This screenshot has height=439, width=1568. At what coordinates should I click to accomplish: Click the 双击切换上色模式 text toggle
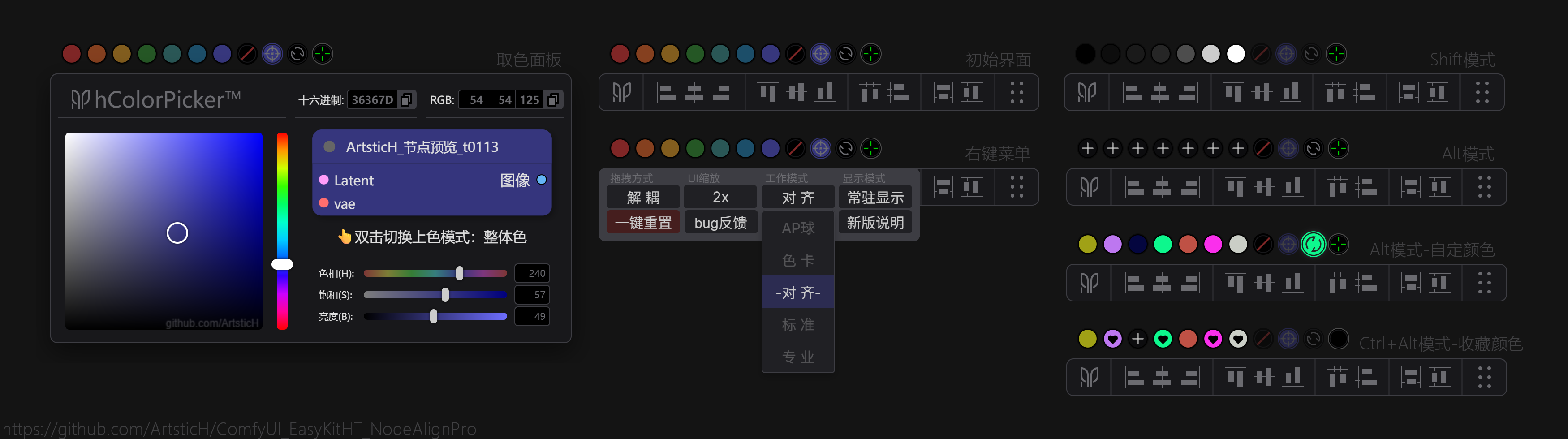tap(433, 237)
